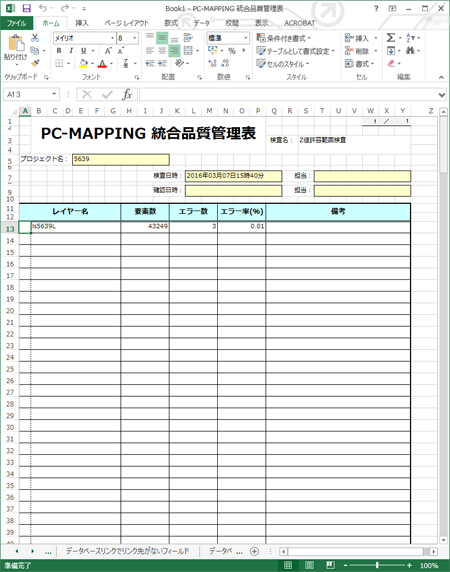
Task: Click merge and center icon
Action: click(x=188, y=50)
